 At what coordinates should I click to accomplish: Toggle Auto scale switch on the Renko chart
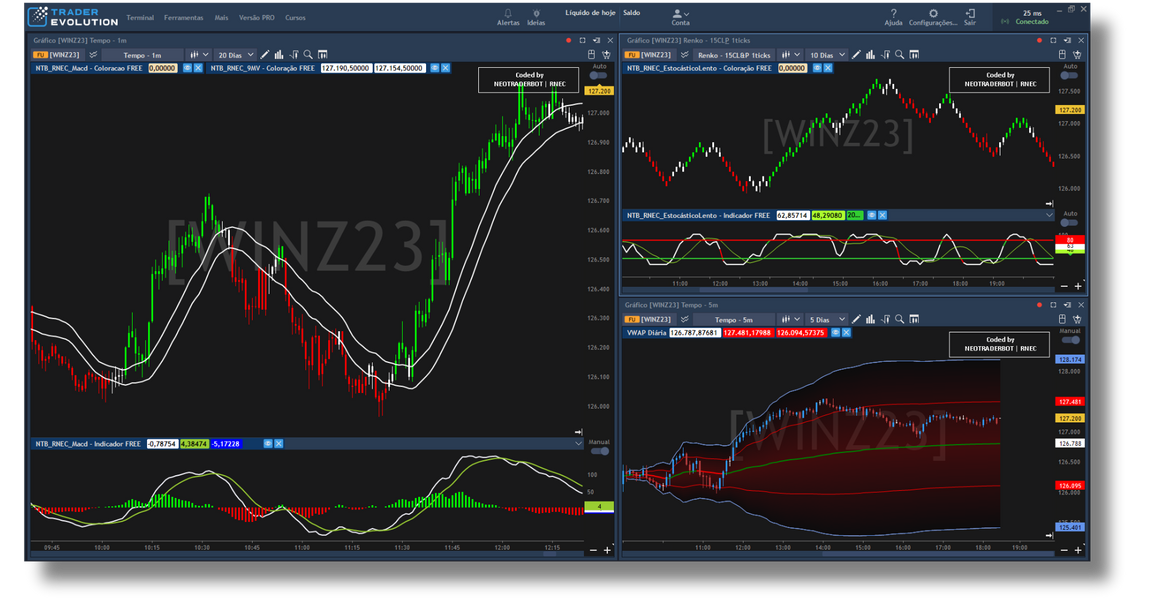click(1069, 76)
